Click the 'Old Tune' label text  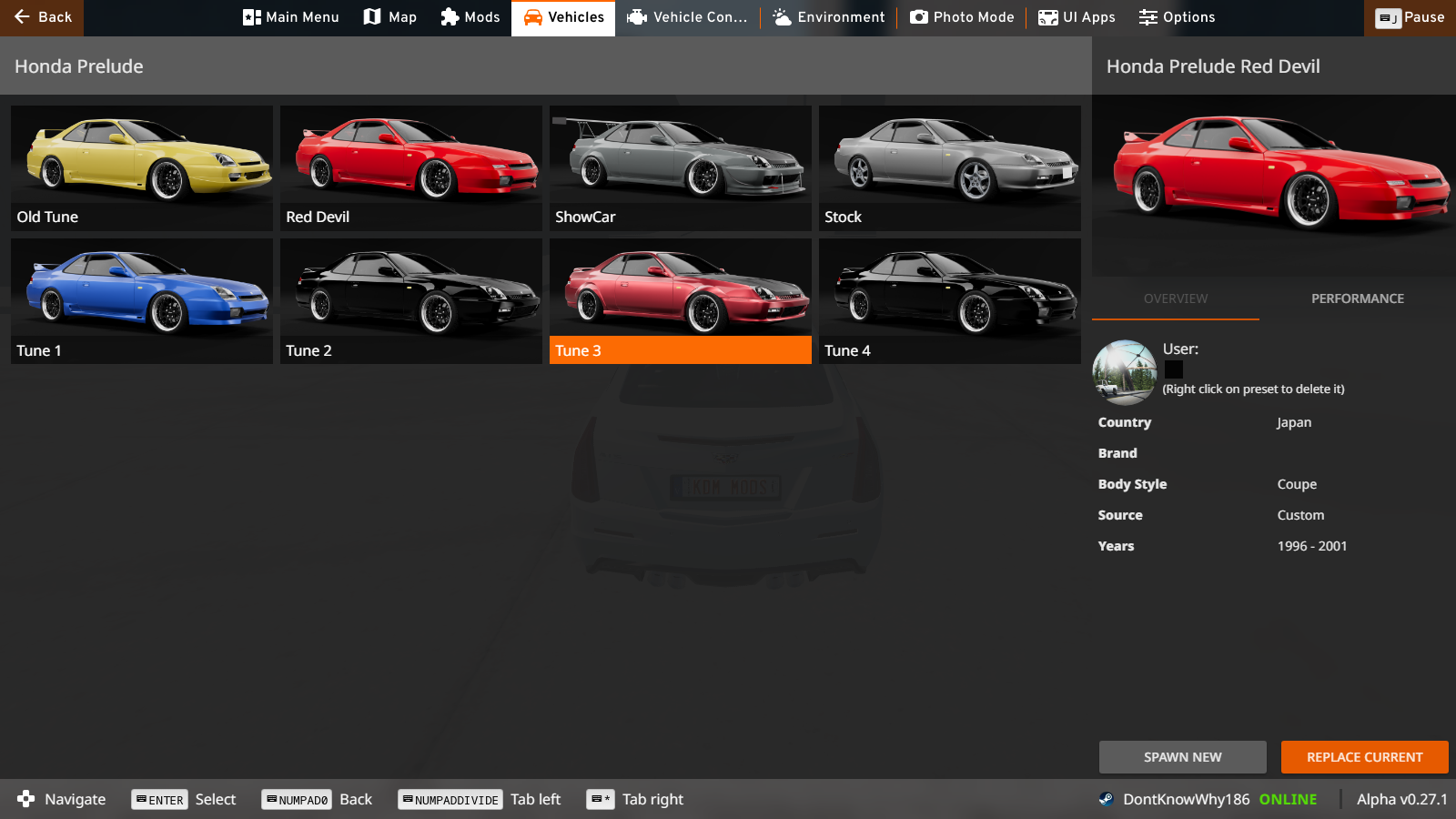pos(47,217)
